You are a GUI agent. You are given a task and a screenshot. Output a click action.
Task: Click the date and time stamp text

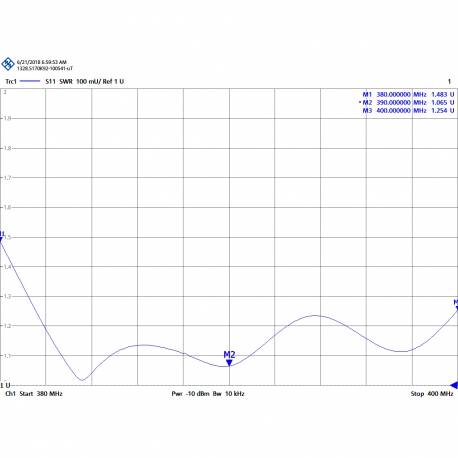coord(42,62)
